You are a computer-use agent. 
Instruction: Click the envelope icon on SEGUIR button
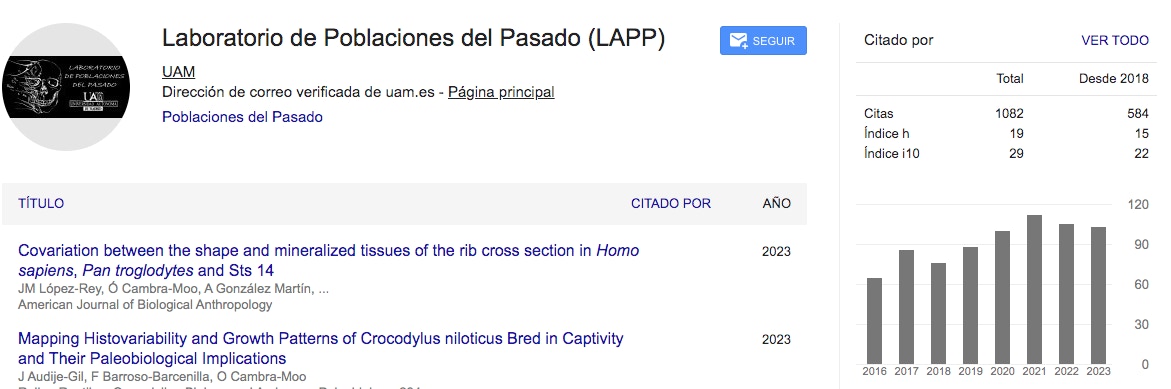(739, 41)
